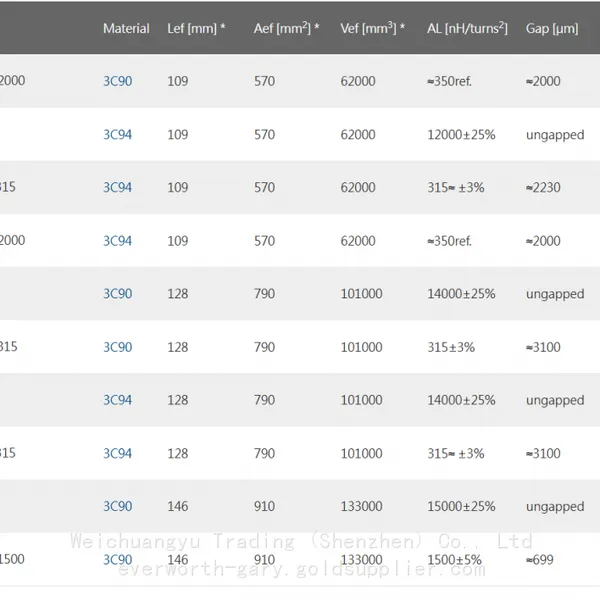Select the 12000±25% AL value cell
Viewport: 600px width, 600px height.
coord(461,135)
